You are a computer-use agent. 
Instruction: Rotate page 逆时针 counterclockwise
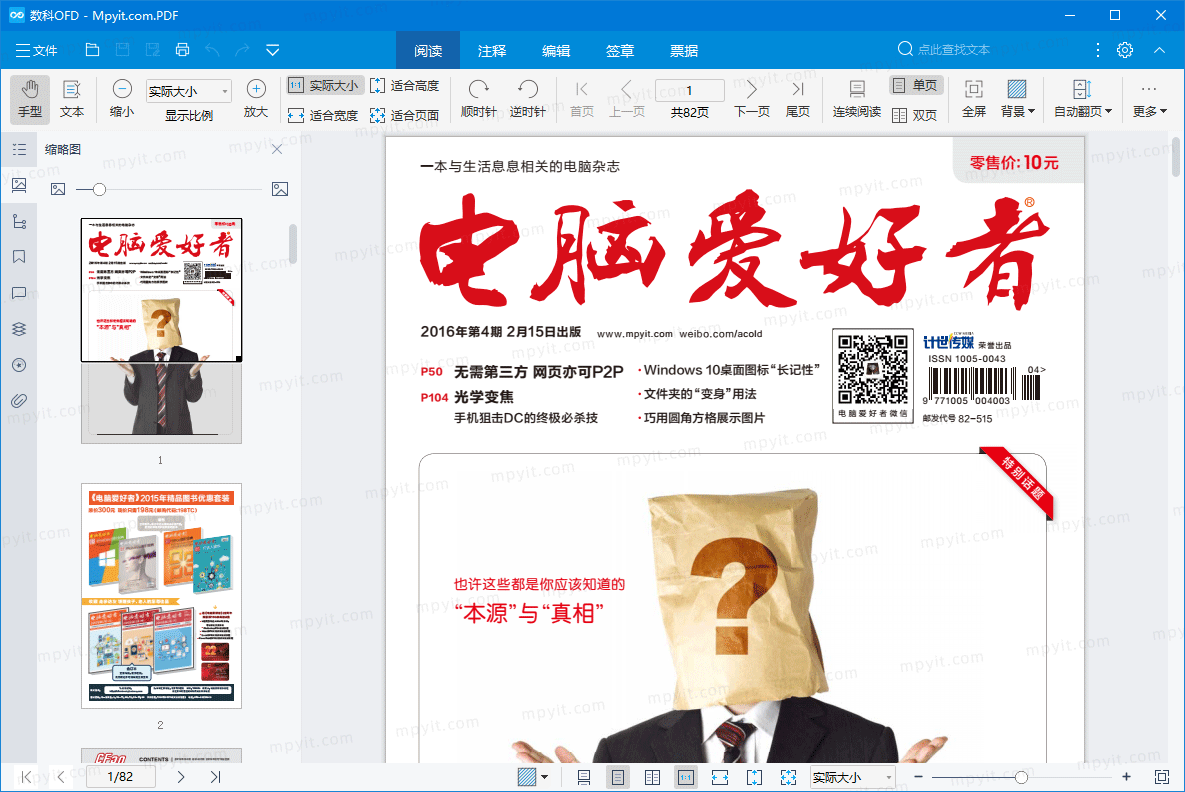coord(528,99)
